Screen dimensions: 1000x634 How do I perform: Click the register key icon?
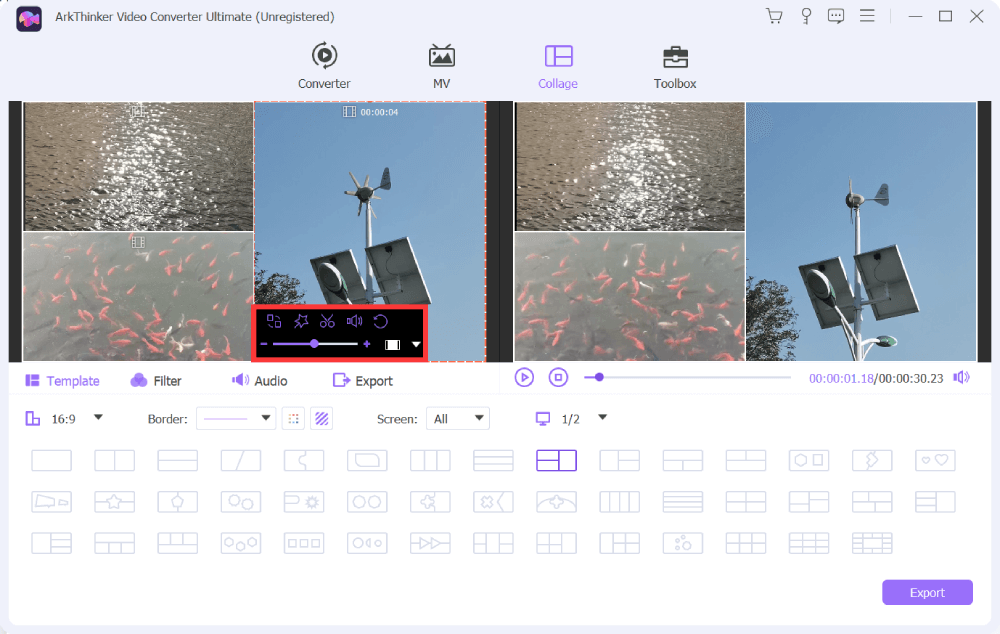coord(806,16)
